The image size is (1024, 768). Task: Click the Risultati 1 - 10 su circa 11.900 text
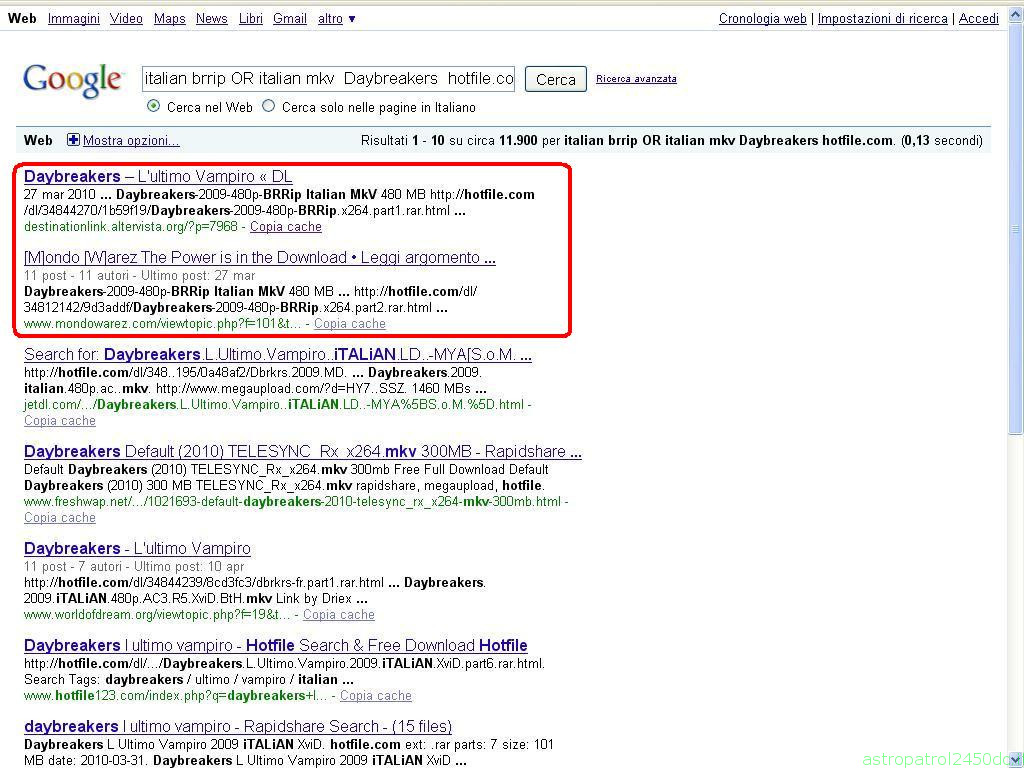point(449,140)
